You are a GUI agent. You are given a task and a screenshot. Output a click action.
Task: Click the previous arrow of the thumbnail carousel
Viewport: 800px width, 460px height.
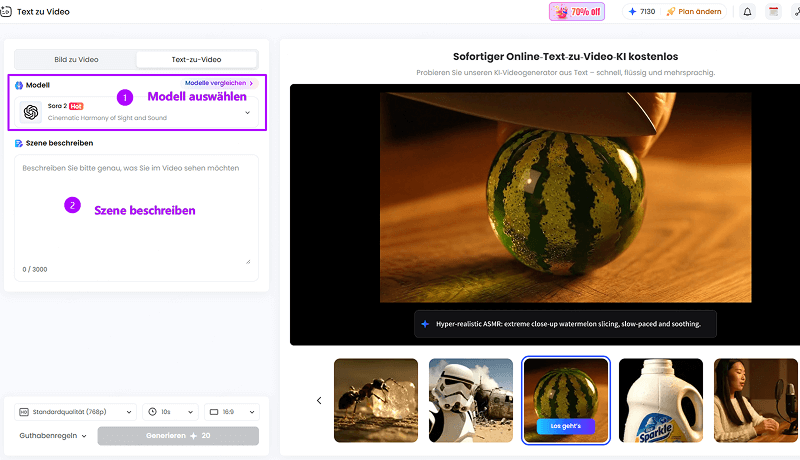click(319, 400)
